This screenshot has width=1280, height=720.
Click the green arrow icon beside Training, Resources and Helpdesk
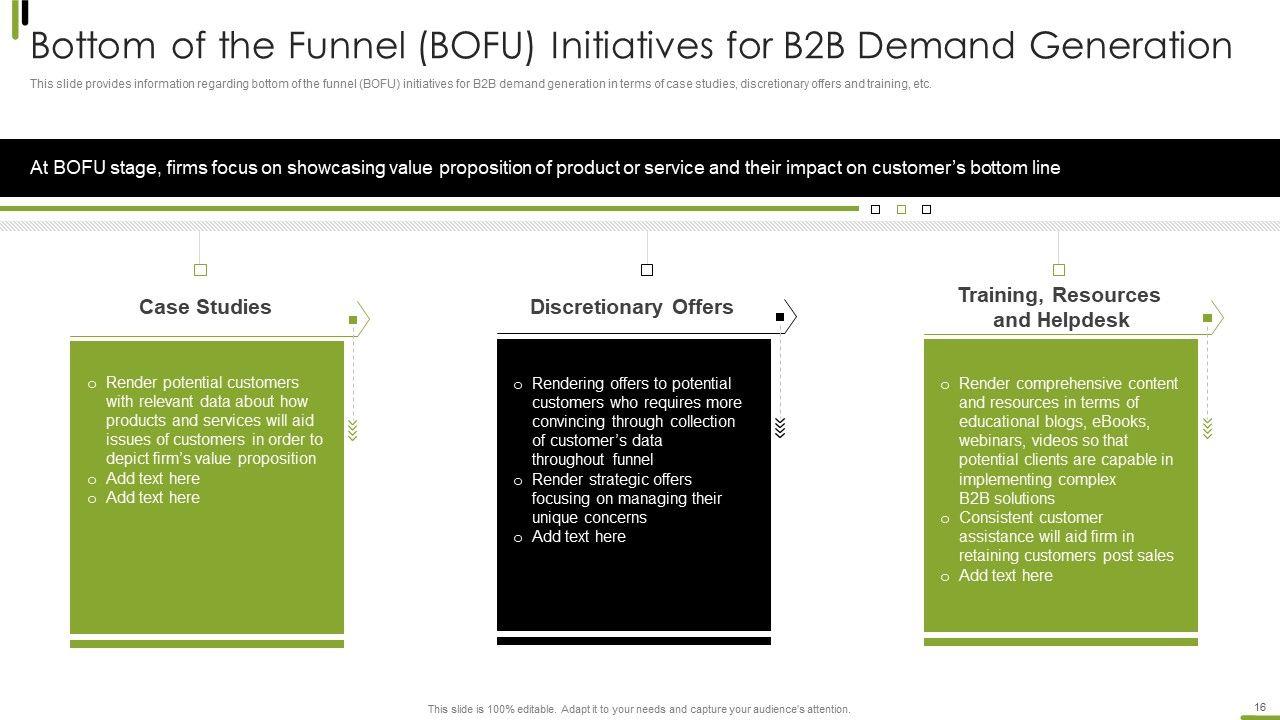click(x=1213, y=318)
